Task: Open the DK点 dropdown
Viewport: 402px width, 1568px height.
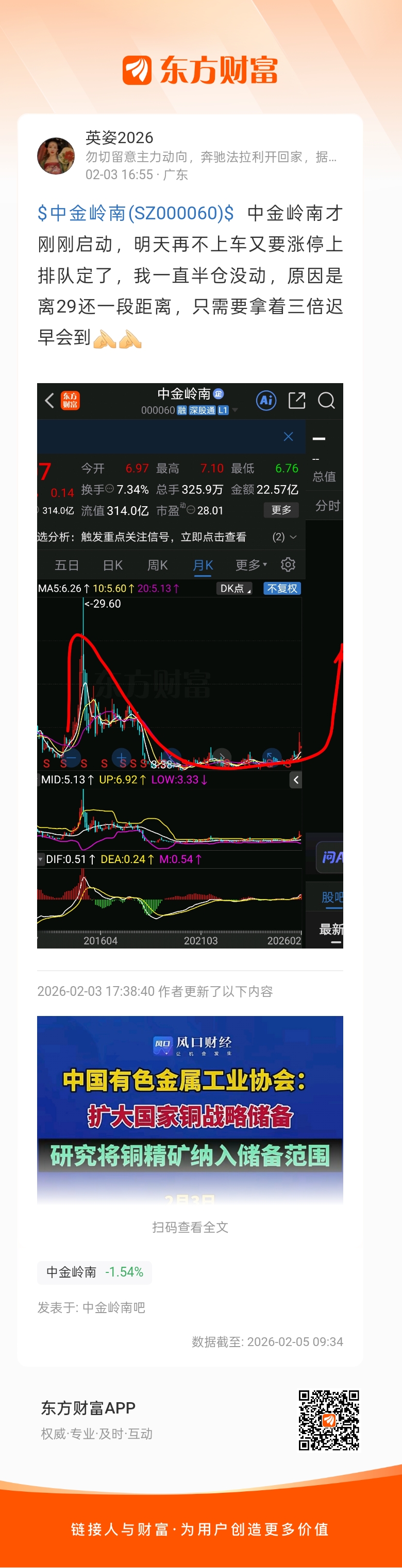Action: [x=234, y=589]
